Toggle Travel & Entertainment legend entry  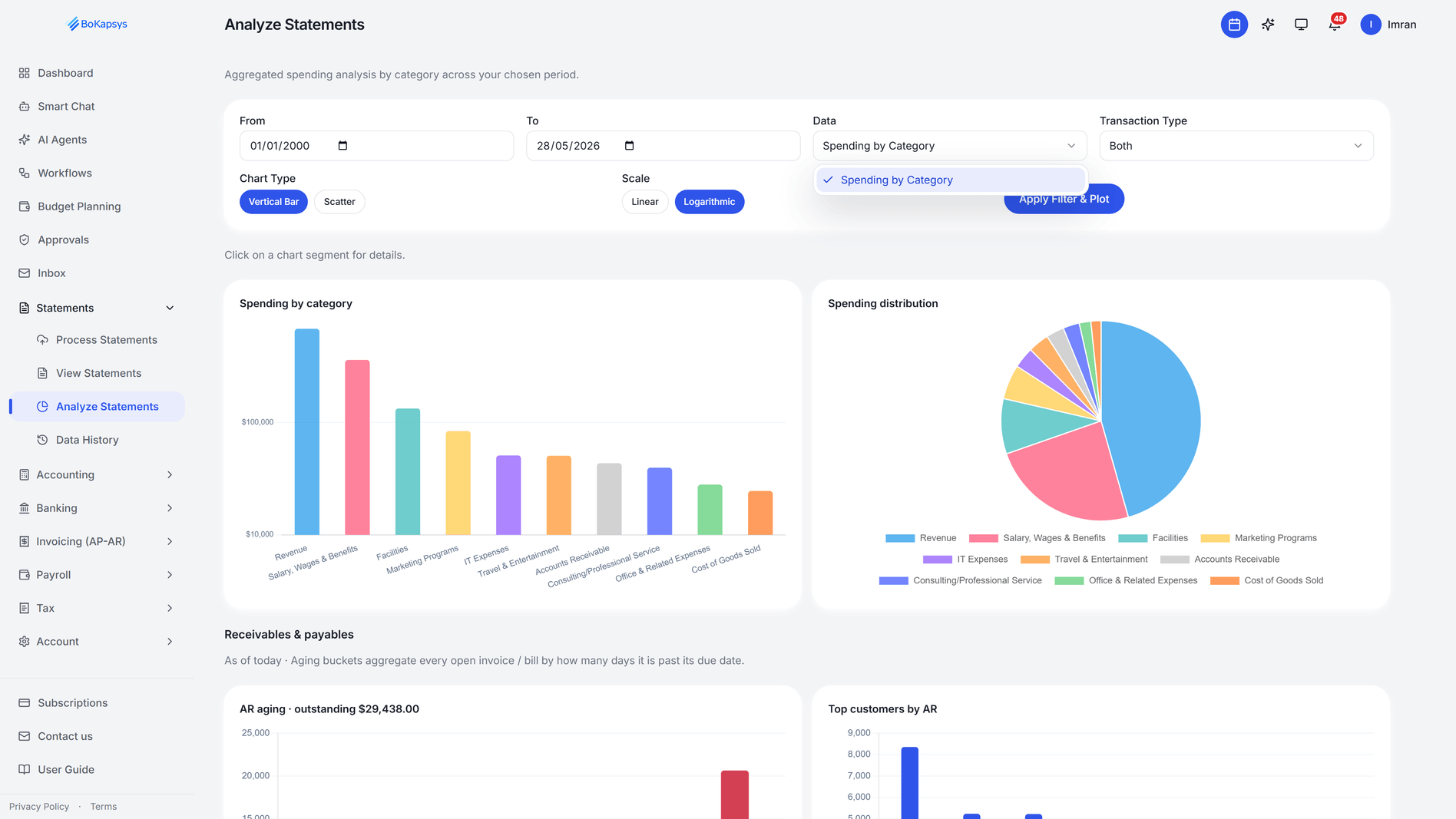[1084, 560]
